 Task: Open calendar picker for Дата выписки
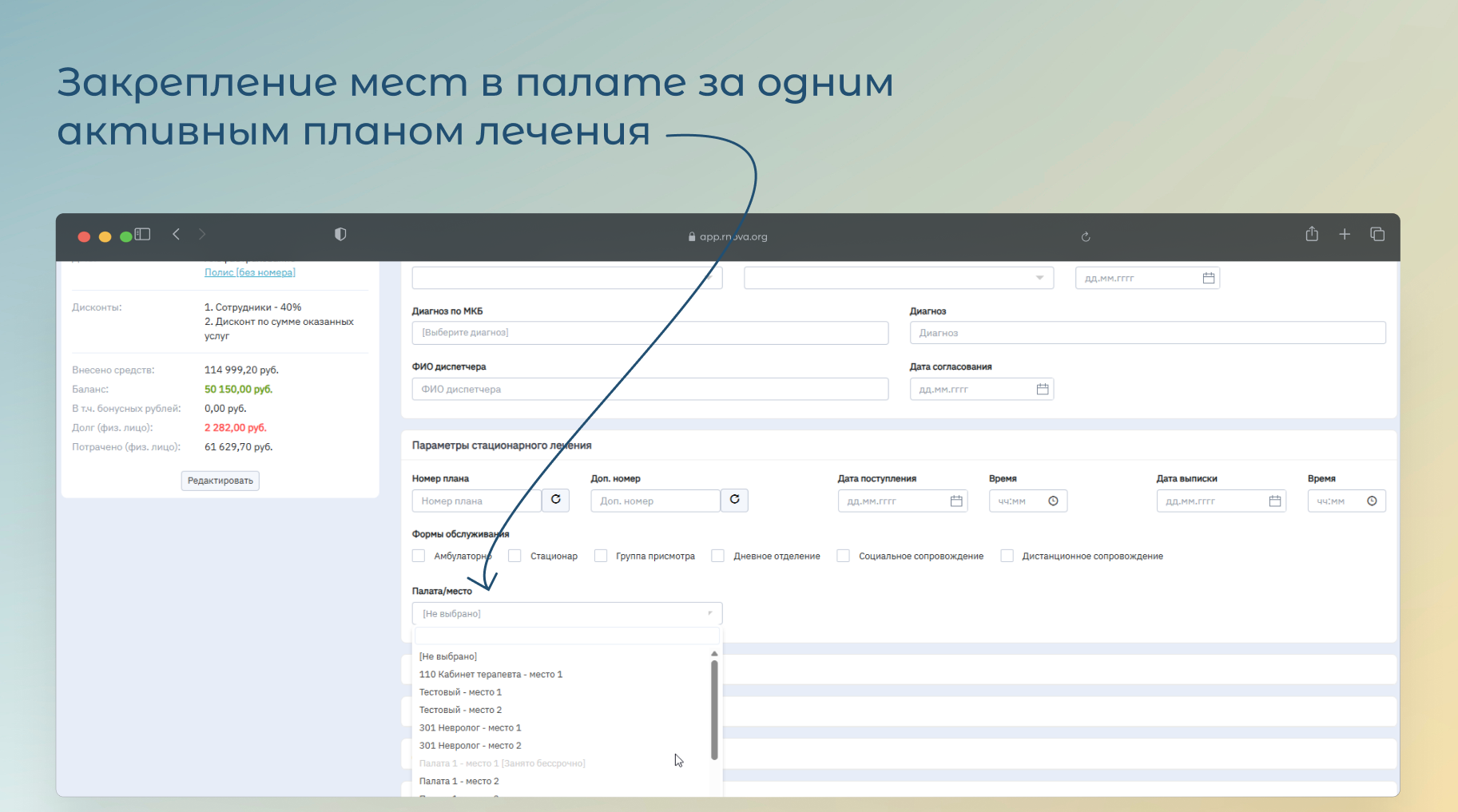point(1274,501)
